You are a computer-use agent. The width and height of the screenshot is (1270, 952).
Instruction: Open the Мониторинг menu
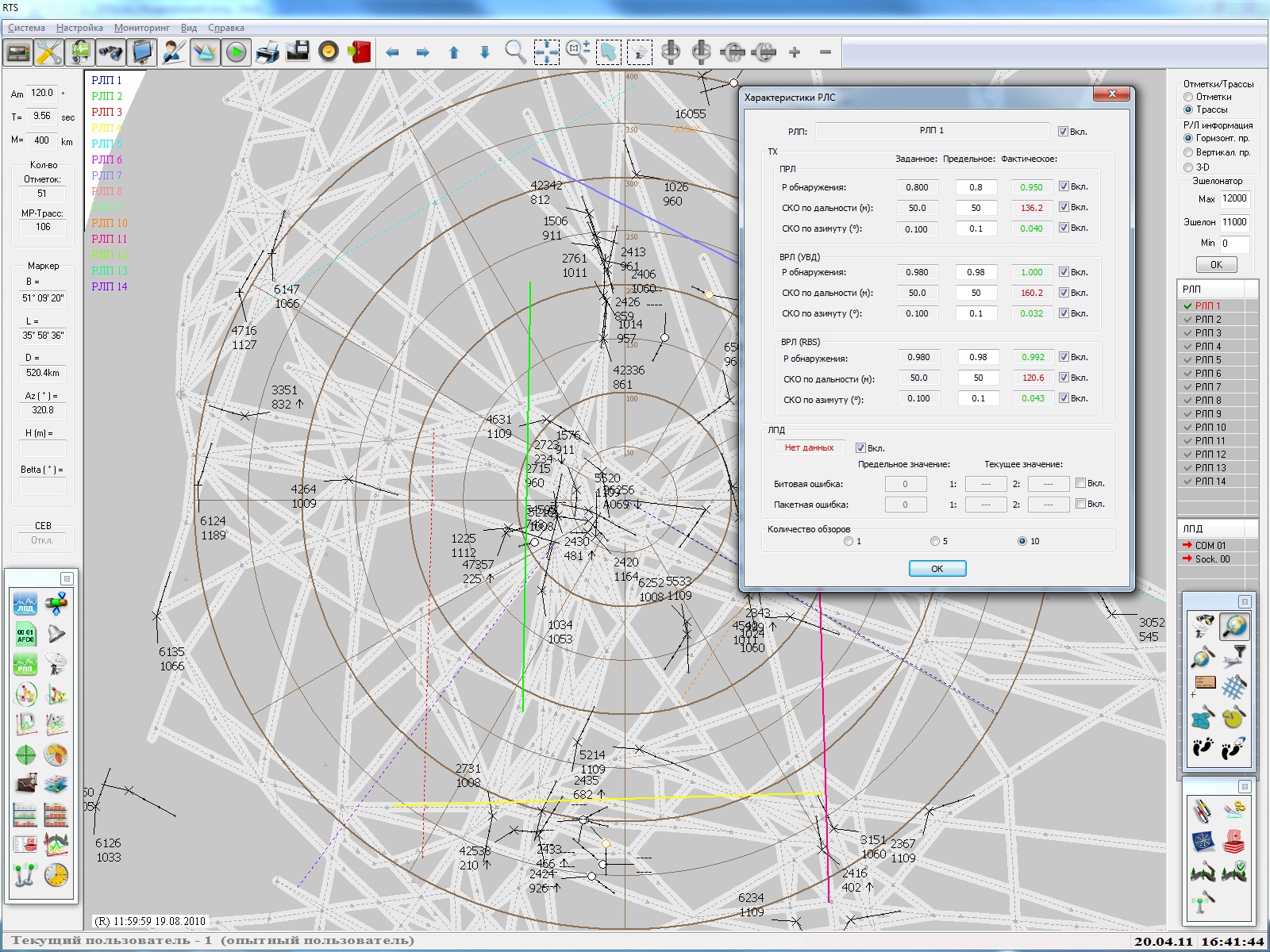pyautogui.click(x=142, y=28)
